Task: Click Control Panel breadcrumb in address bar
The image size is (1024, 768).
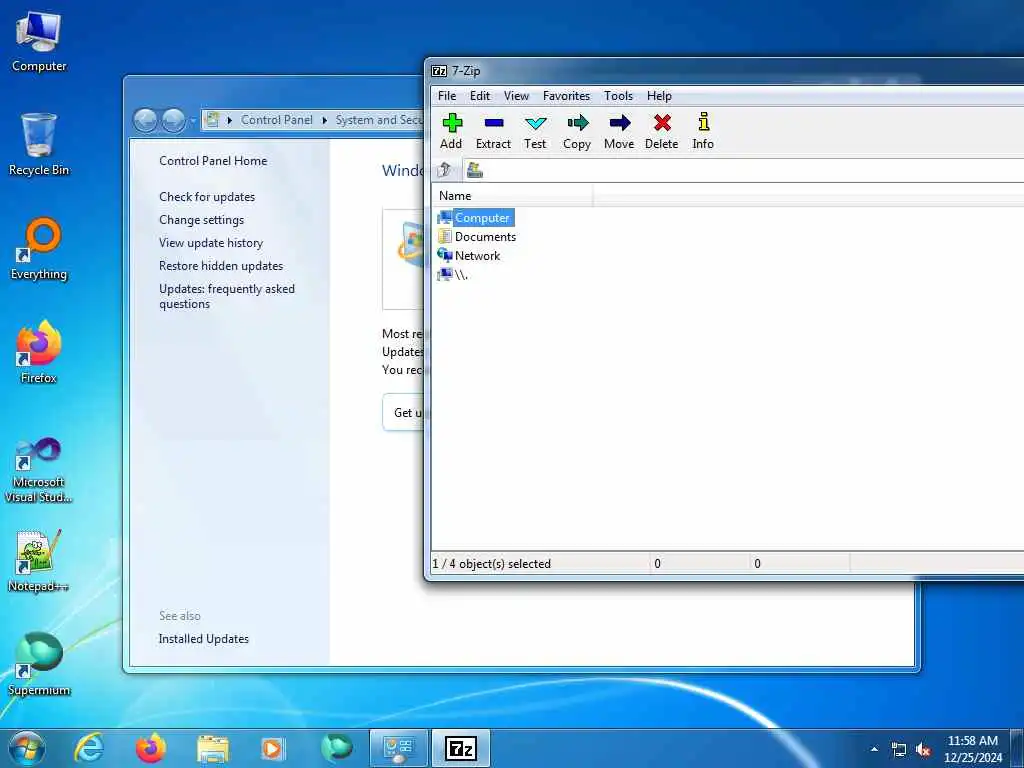Action: tap(277, 120)
